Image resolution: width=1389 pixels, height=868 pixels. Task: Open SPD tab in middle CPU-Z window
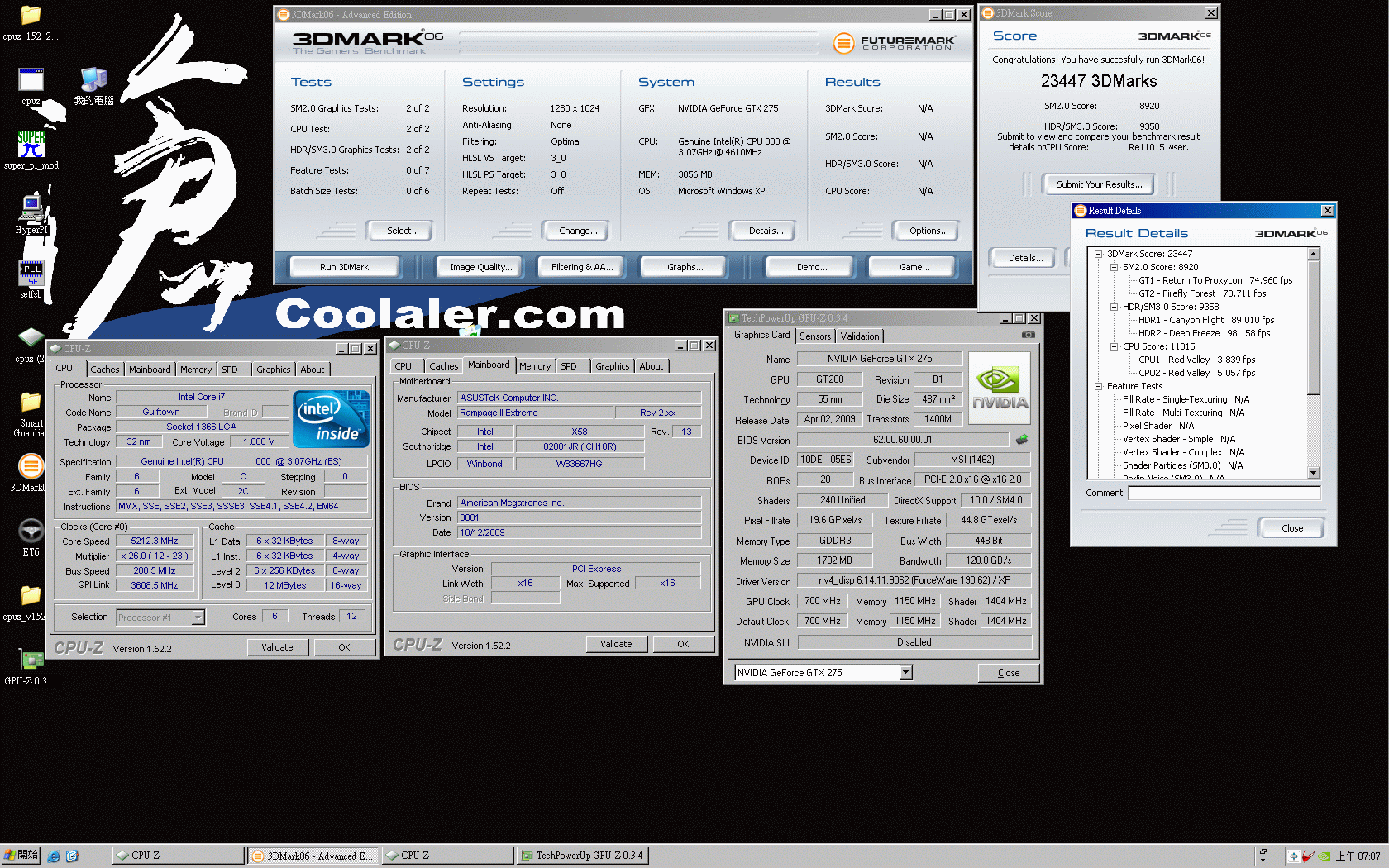coord(569,366)
